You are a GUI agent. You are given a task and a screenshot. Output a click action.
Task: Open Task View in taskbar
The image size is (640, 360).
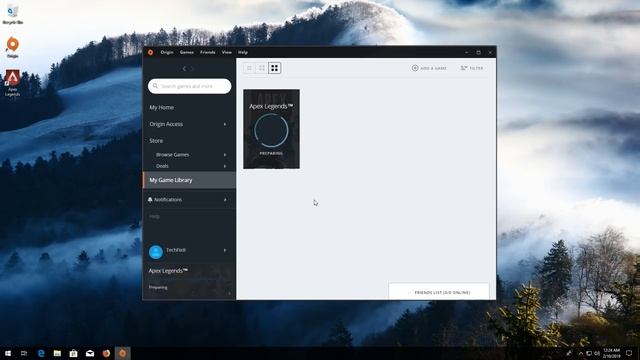(24, 353)
